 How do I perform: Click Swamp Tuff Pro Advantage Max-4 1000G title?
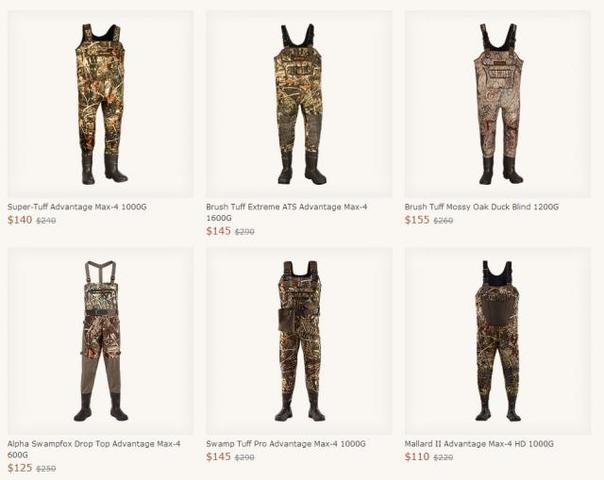point(286,444)
